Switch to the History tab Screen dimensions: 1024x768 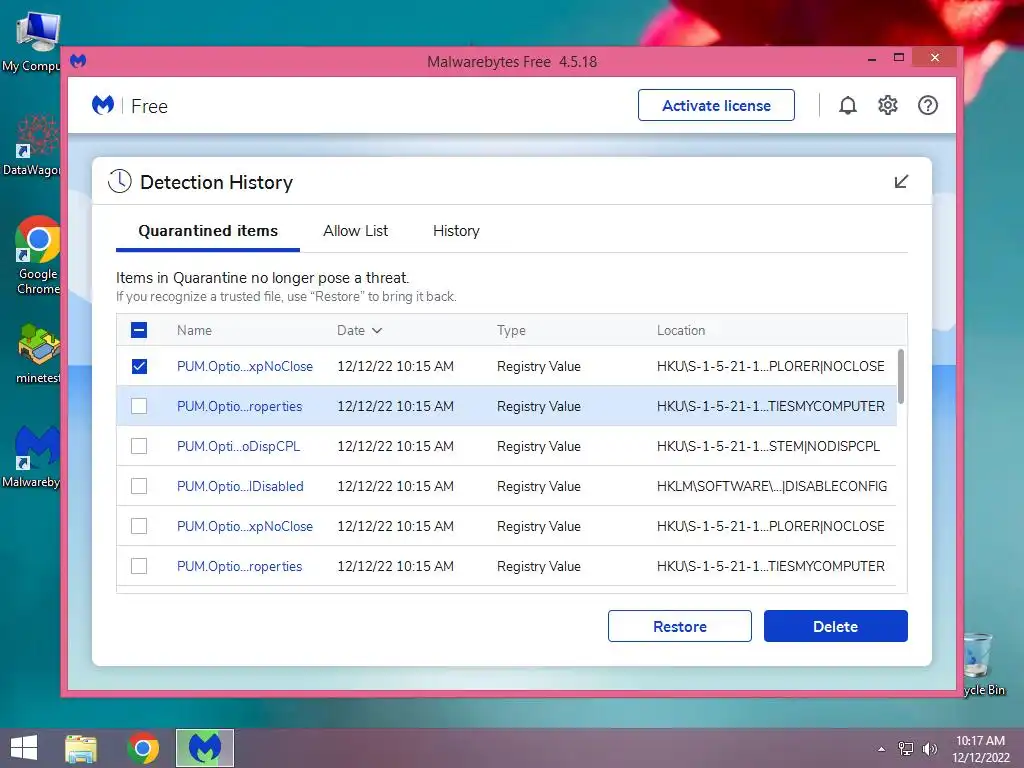pyautogui.click(x=456, y=231)
